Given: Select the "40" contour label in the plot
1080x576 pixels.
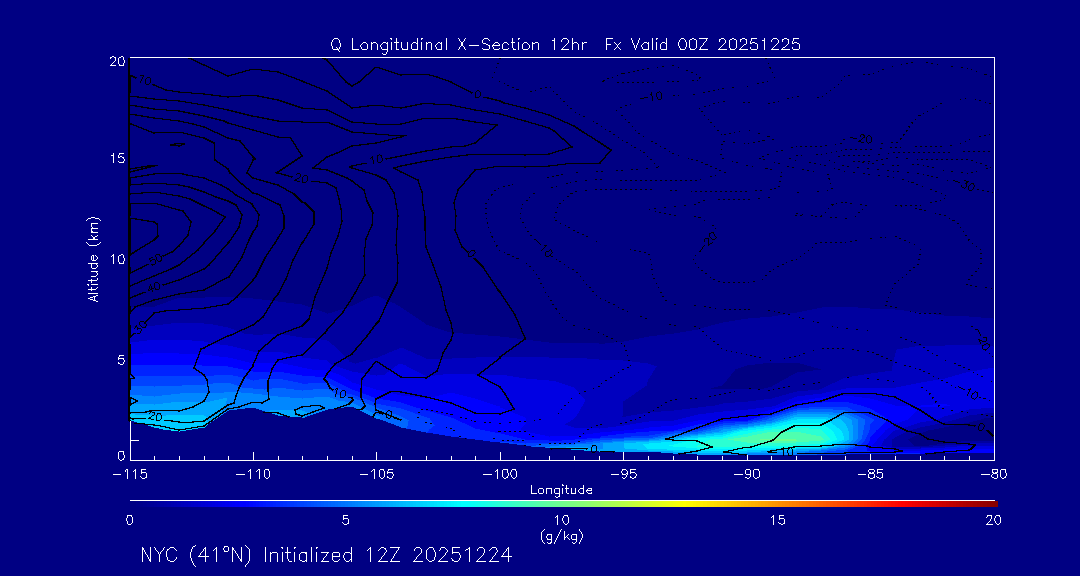Looking at the screenshot, I should [x=154, y=286].
